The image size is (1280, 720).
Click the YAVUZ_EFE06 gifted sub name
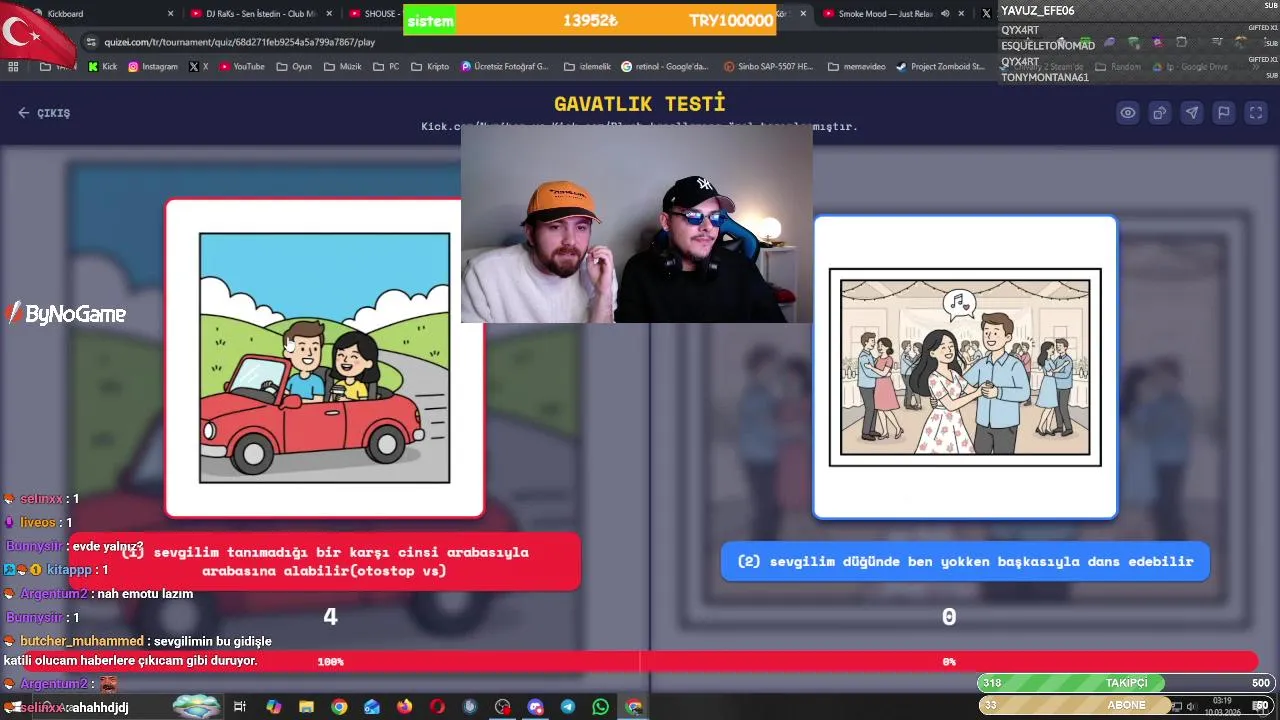click(1037, 11)
